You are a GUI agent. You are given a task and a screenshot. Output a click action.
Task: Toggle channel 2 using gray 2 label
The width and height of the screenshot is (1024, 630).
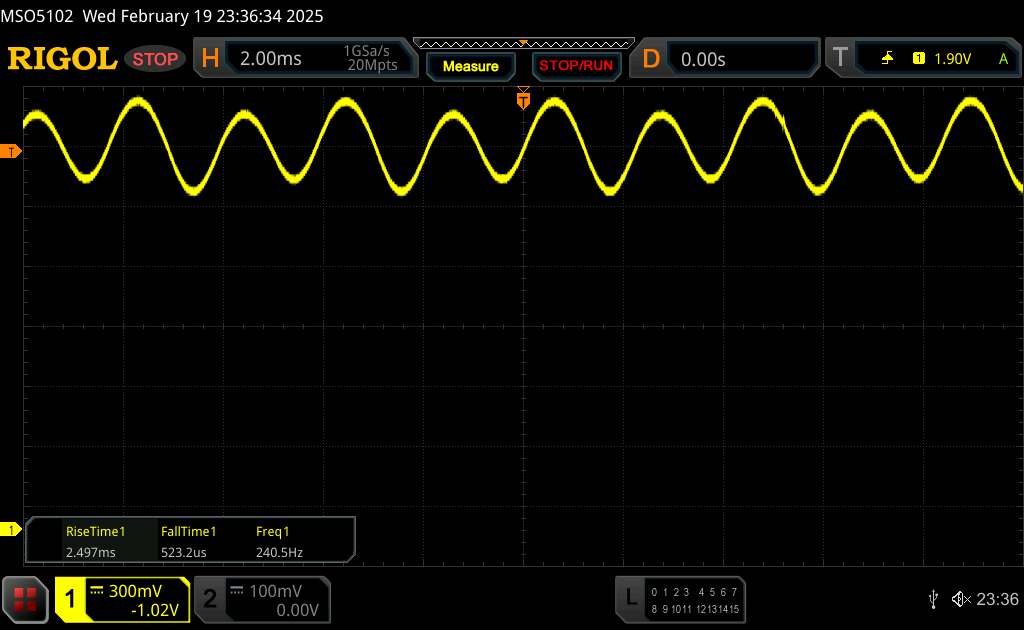click(210, 599)
